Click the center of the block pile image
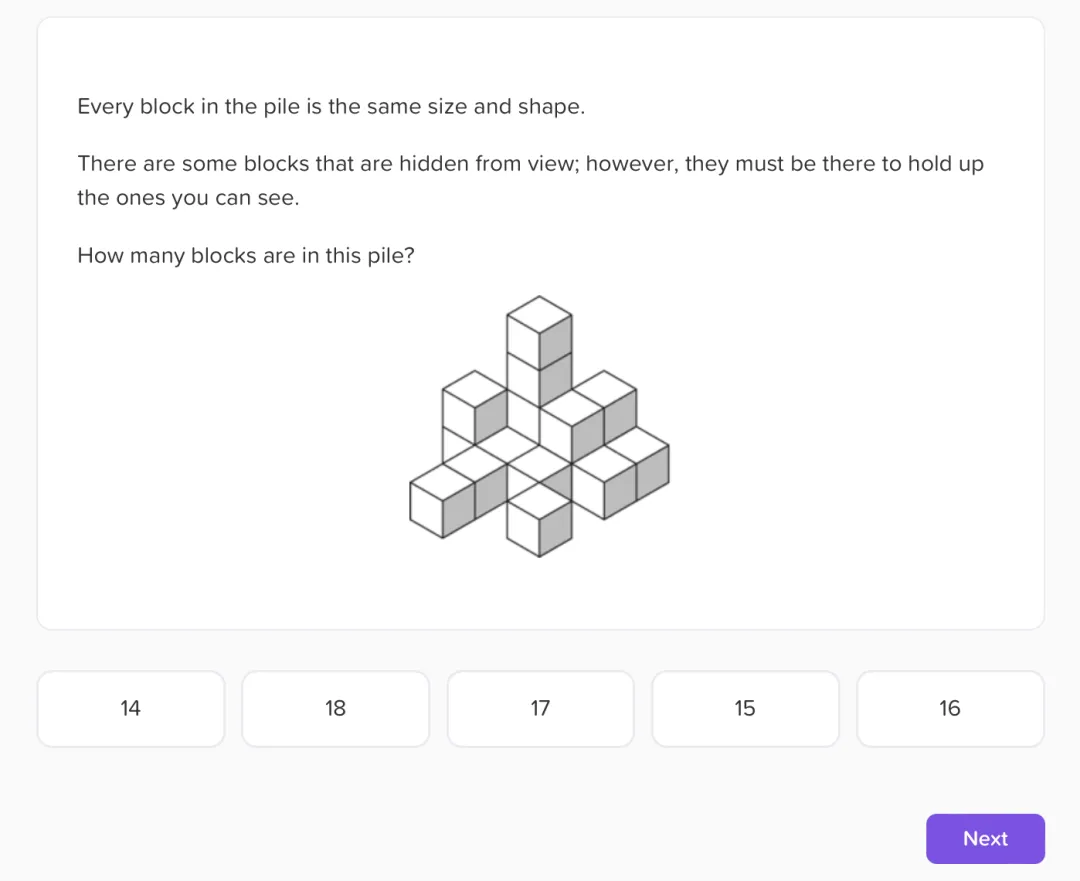The height and width of the screenshot is (881, 1080). [539, 427]
